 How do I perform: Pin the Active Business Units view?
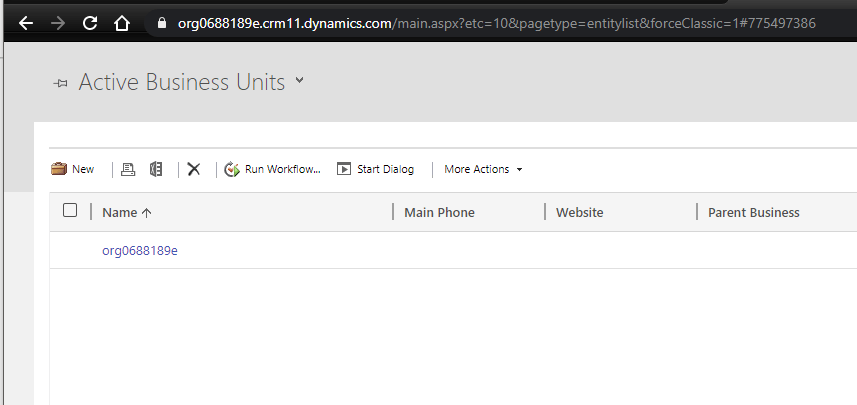(60, 84)
